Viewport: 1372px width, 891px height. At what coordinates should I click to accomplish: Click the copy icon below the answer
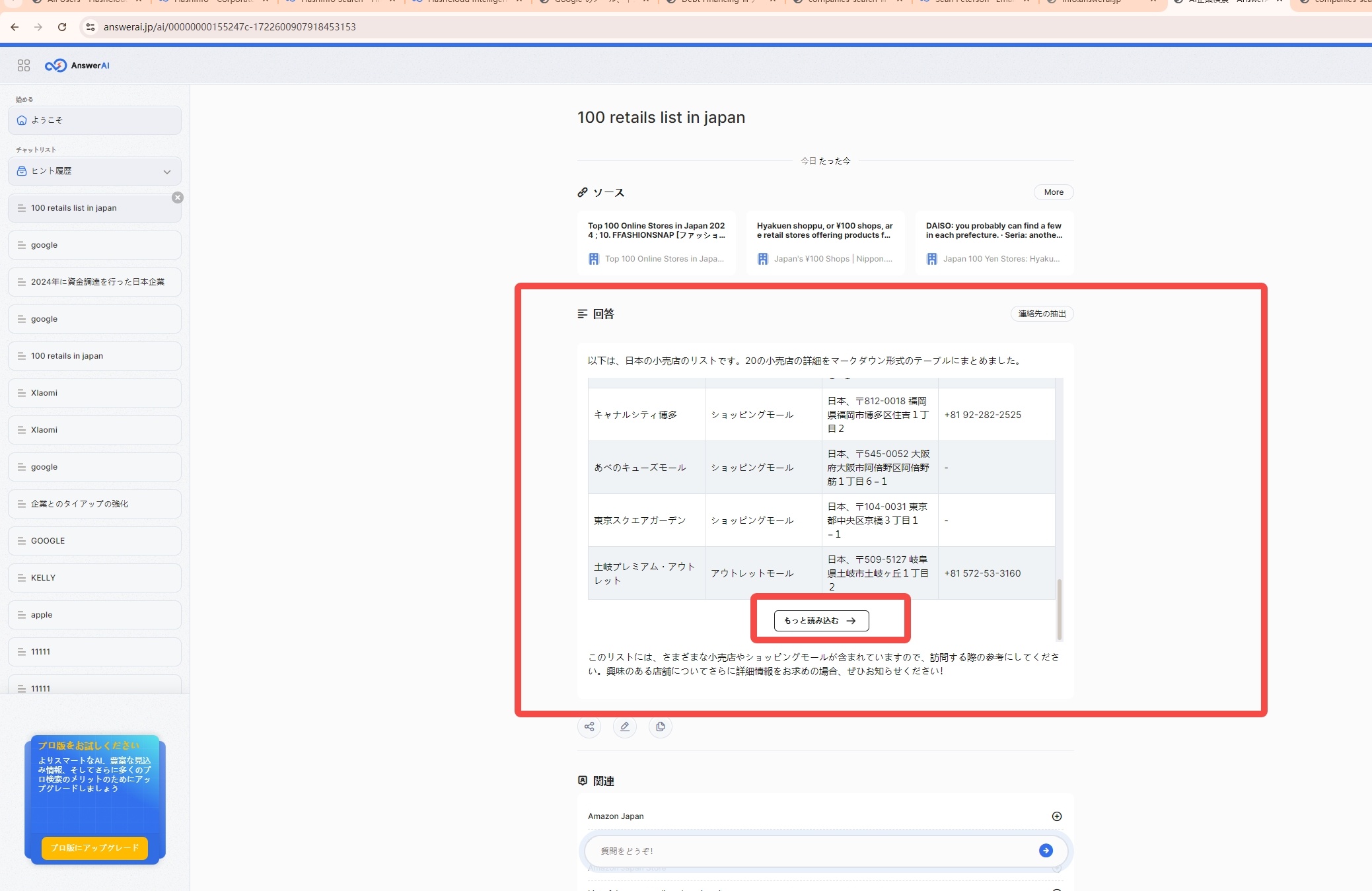(661, 727)
